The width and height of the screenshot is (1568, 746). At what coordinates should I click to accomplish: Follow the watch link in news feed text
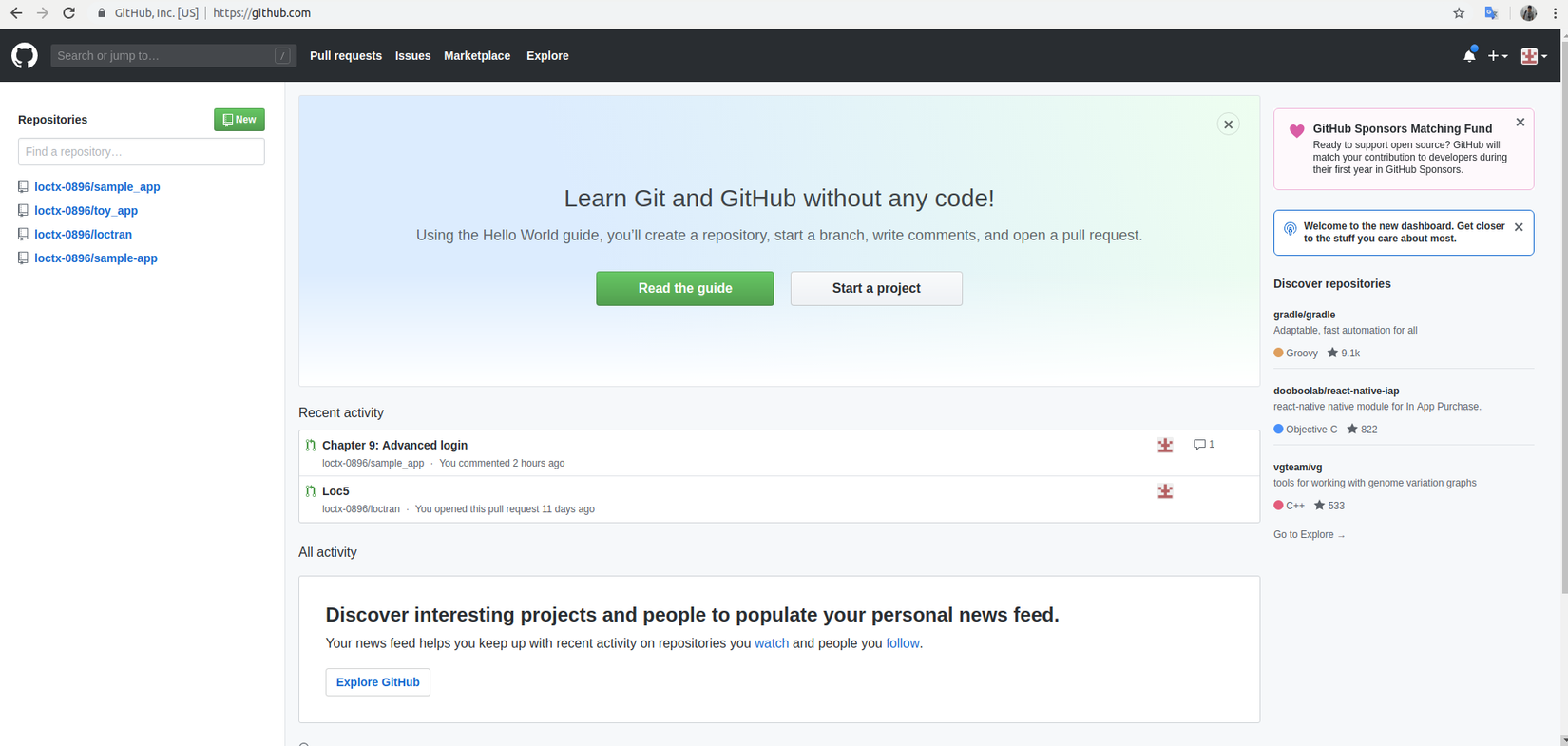click(x=772, y=643)
